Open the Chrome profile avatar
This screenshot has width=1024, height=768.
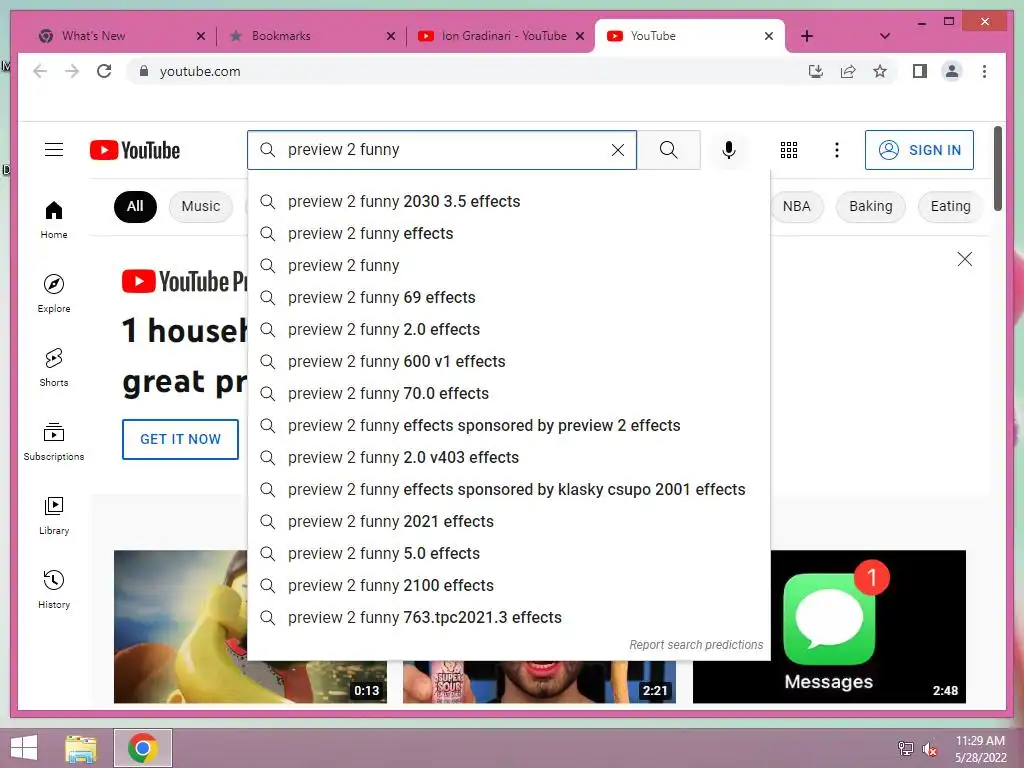(x=952, y=71)
